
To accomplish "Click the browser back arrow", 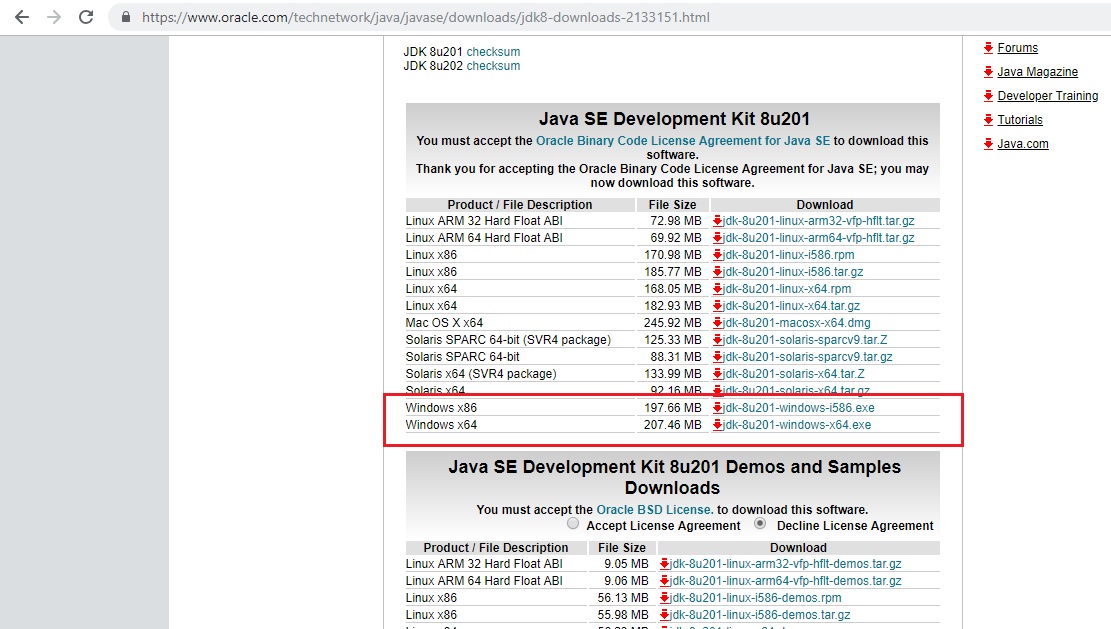I will coord(22,17).
